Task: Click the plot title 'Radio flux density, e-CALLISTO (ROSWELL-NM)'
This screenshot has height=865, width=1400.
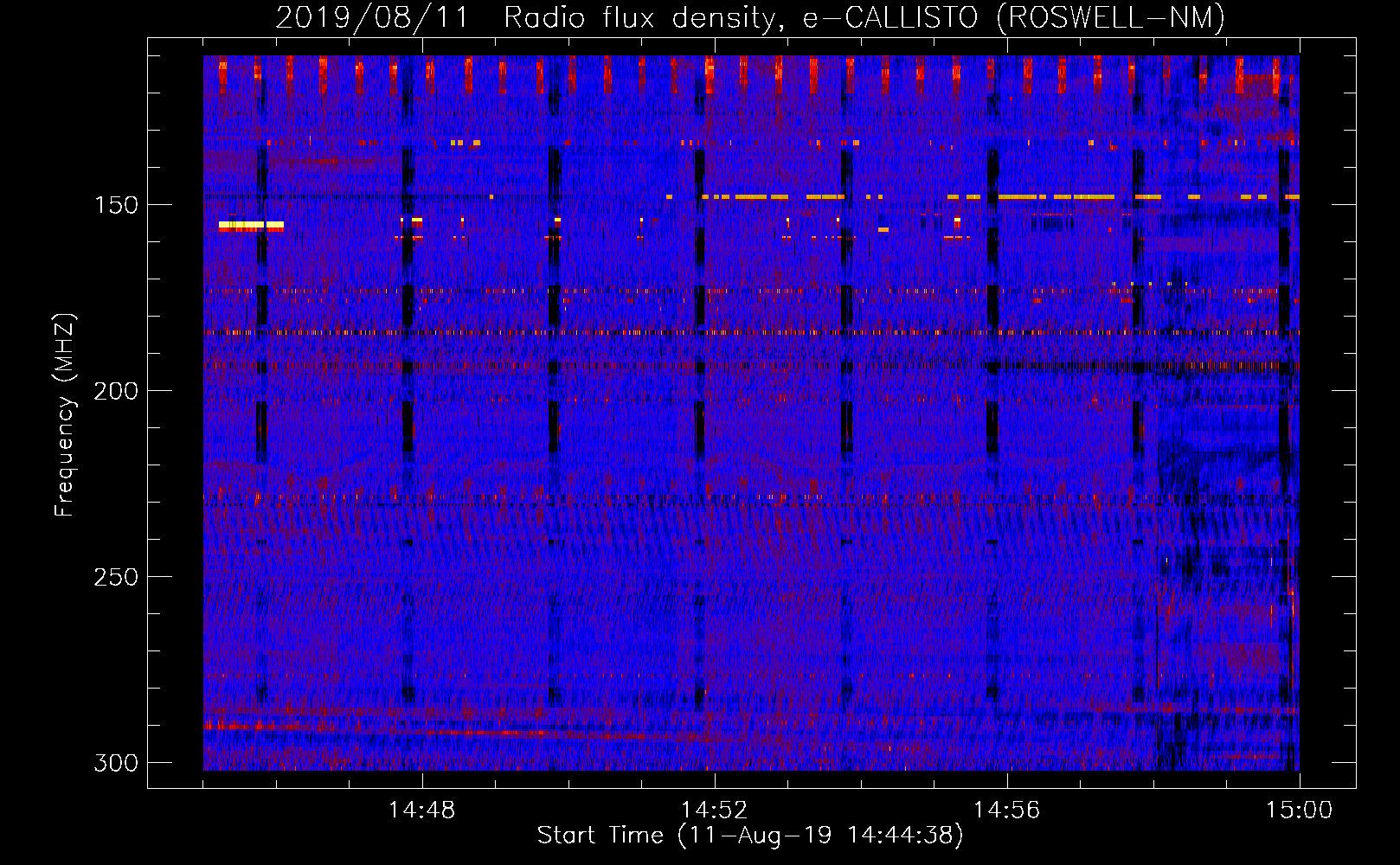Action: [x=864, y=17]
